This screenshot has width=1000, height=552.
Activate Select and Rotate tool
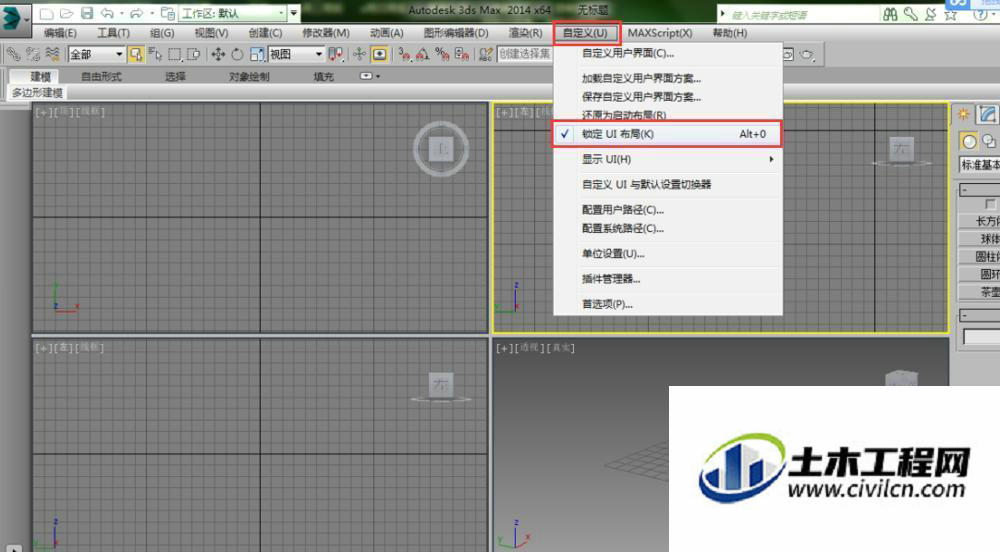pyautogui.click(x=237, y=55)
